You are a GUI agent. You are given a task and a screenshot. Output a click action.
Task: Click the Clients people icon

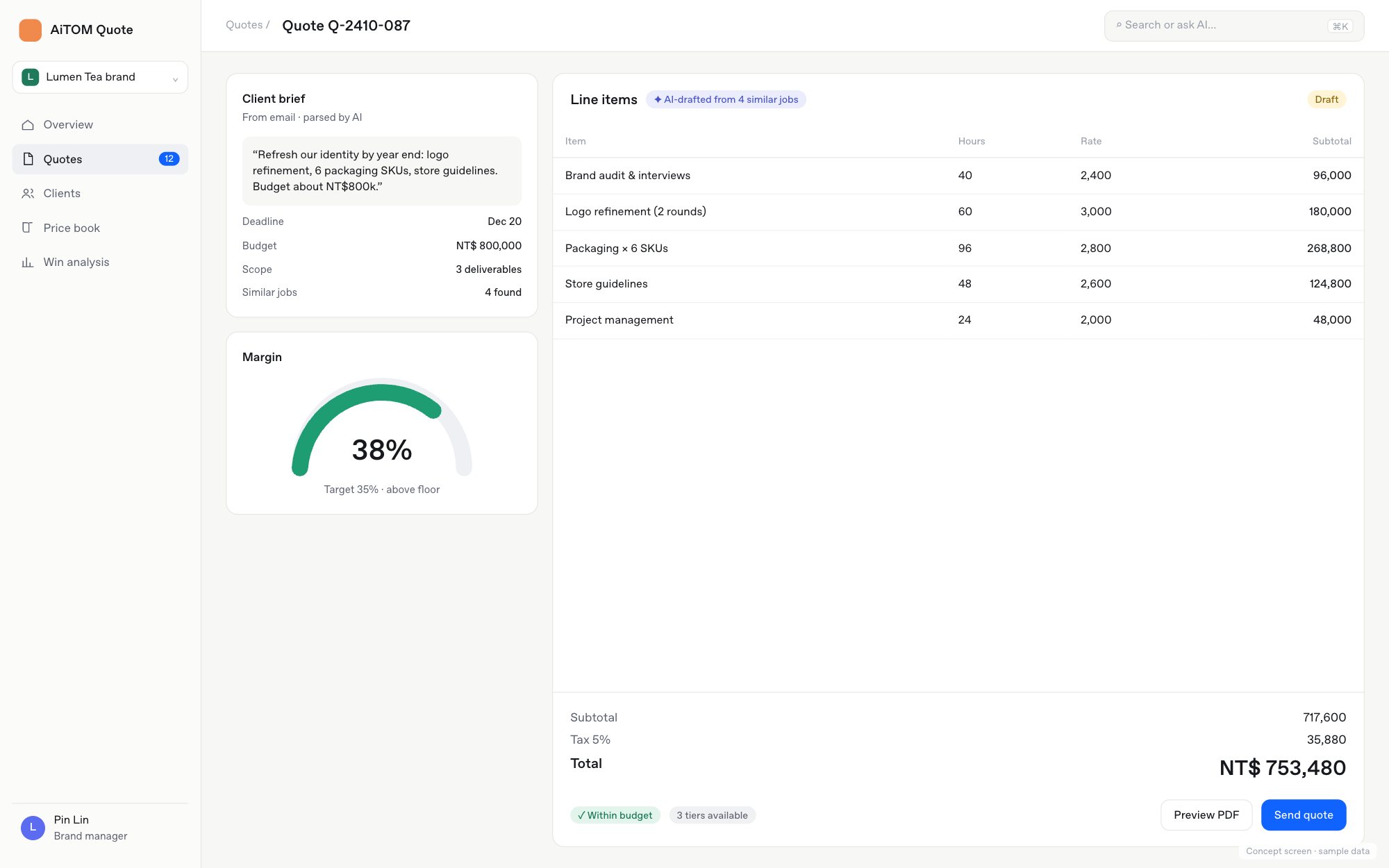[28, 194]
